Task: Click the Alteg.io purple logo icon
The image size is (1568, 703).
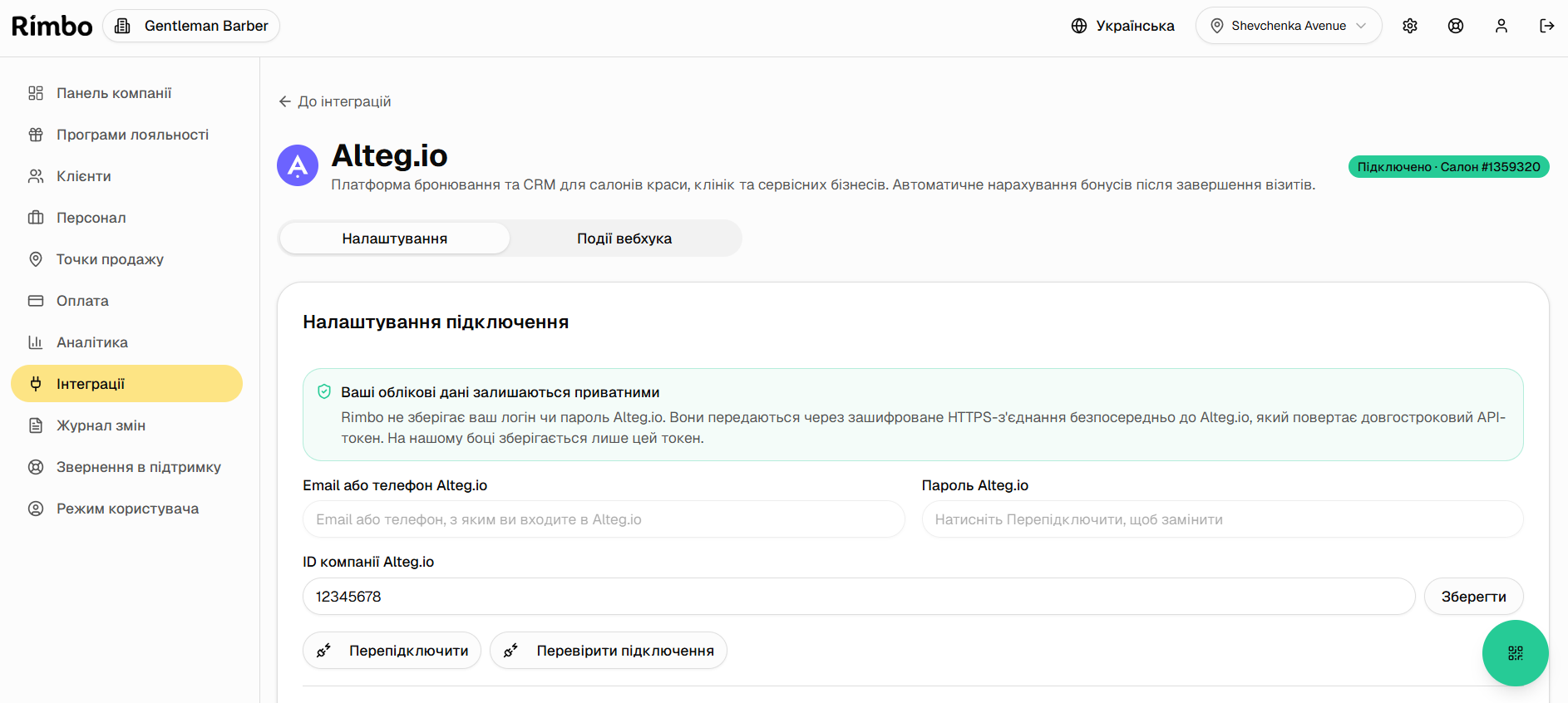Action: (x=298, y=165)
